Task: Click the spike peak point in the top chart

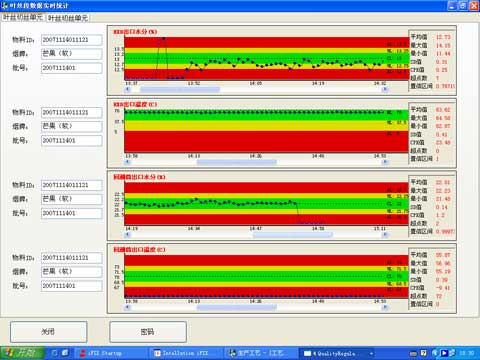Action: [164, 39]
